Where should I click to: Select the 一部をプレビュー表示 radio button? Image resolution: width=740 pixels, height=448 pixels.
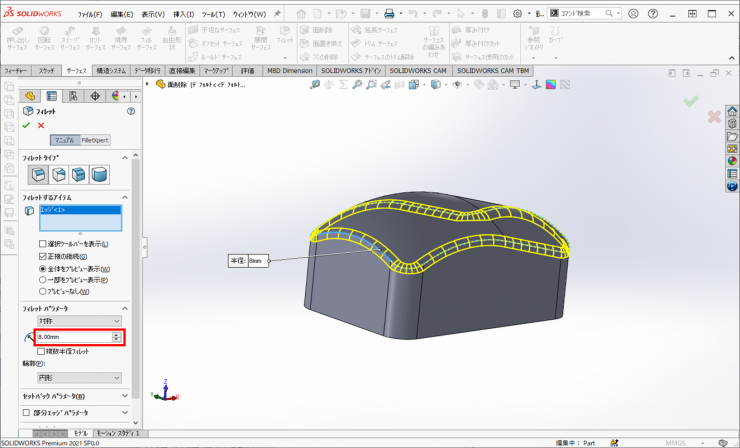point(42,280)
